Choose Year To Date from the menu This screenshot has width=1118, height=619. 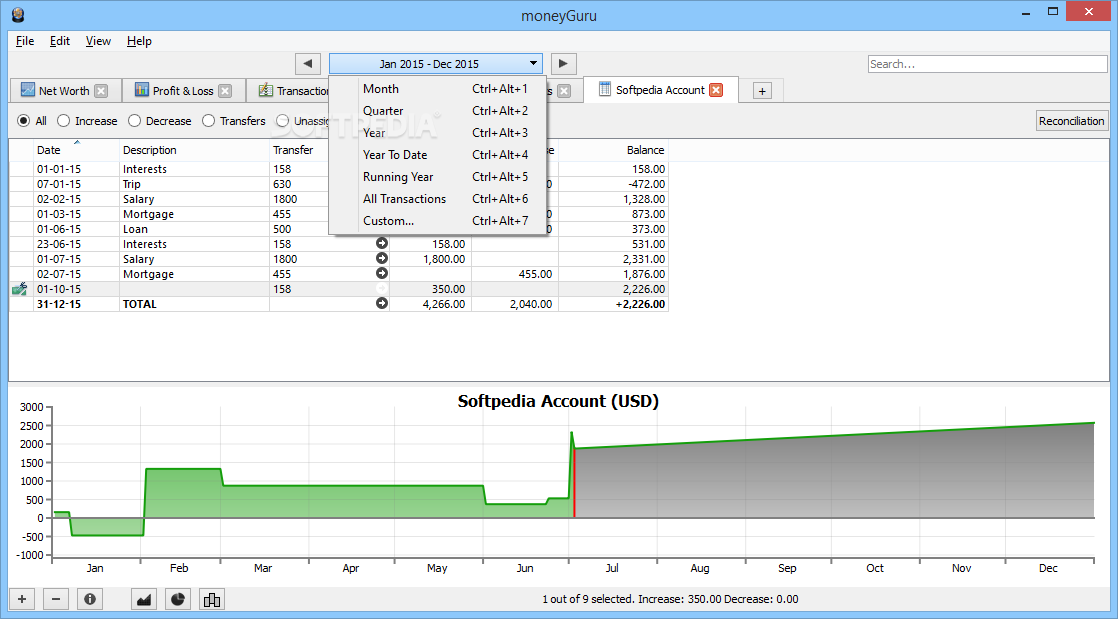[438, 155]
